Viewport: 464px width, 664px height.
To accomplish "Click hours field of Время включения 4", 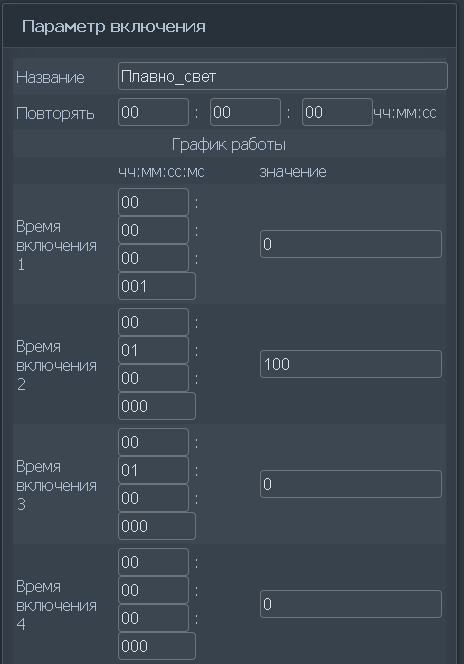I will pos(153,562).
